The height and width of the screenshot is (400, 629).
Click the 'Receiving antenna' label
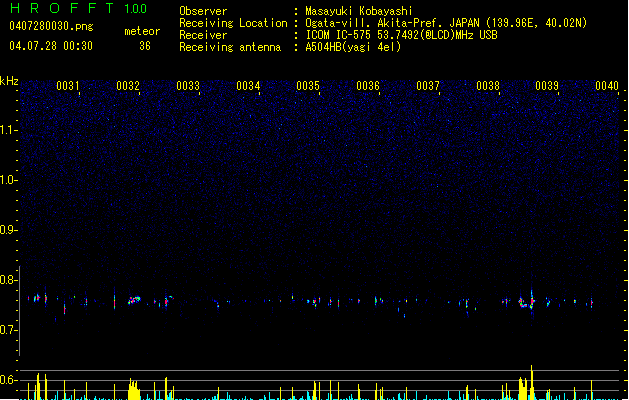230,47
